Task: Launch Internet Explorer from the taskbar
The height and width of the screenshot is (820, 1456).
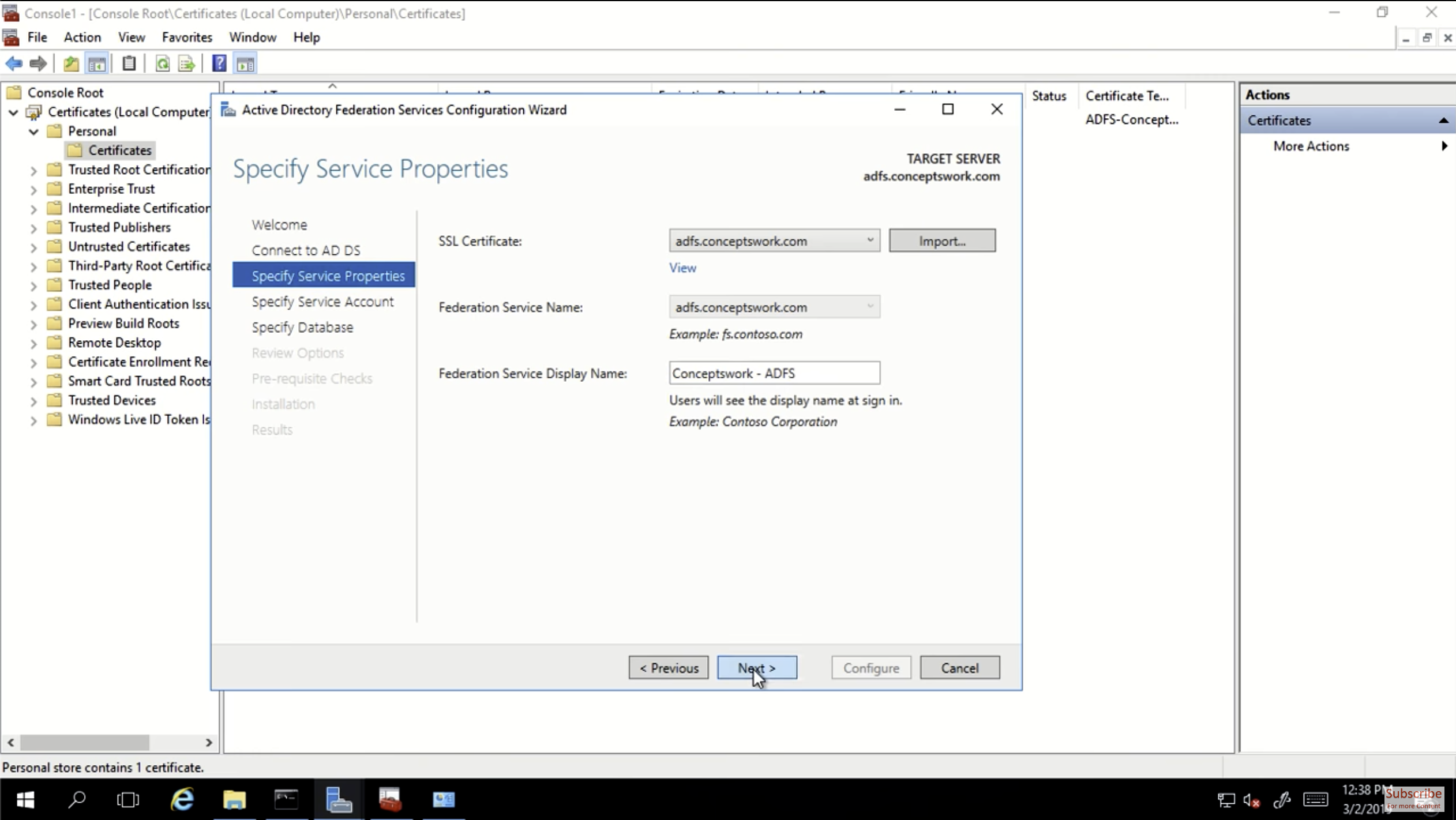Action: pos(182,800)
